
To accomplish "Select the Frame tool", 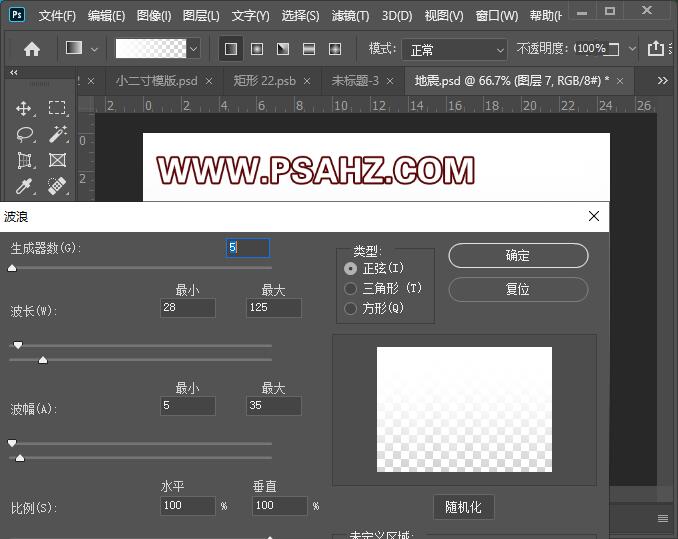I will tap(58, 160).
